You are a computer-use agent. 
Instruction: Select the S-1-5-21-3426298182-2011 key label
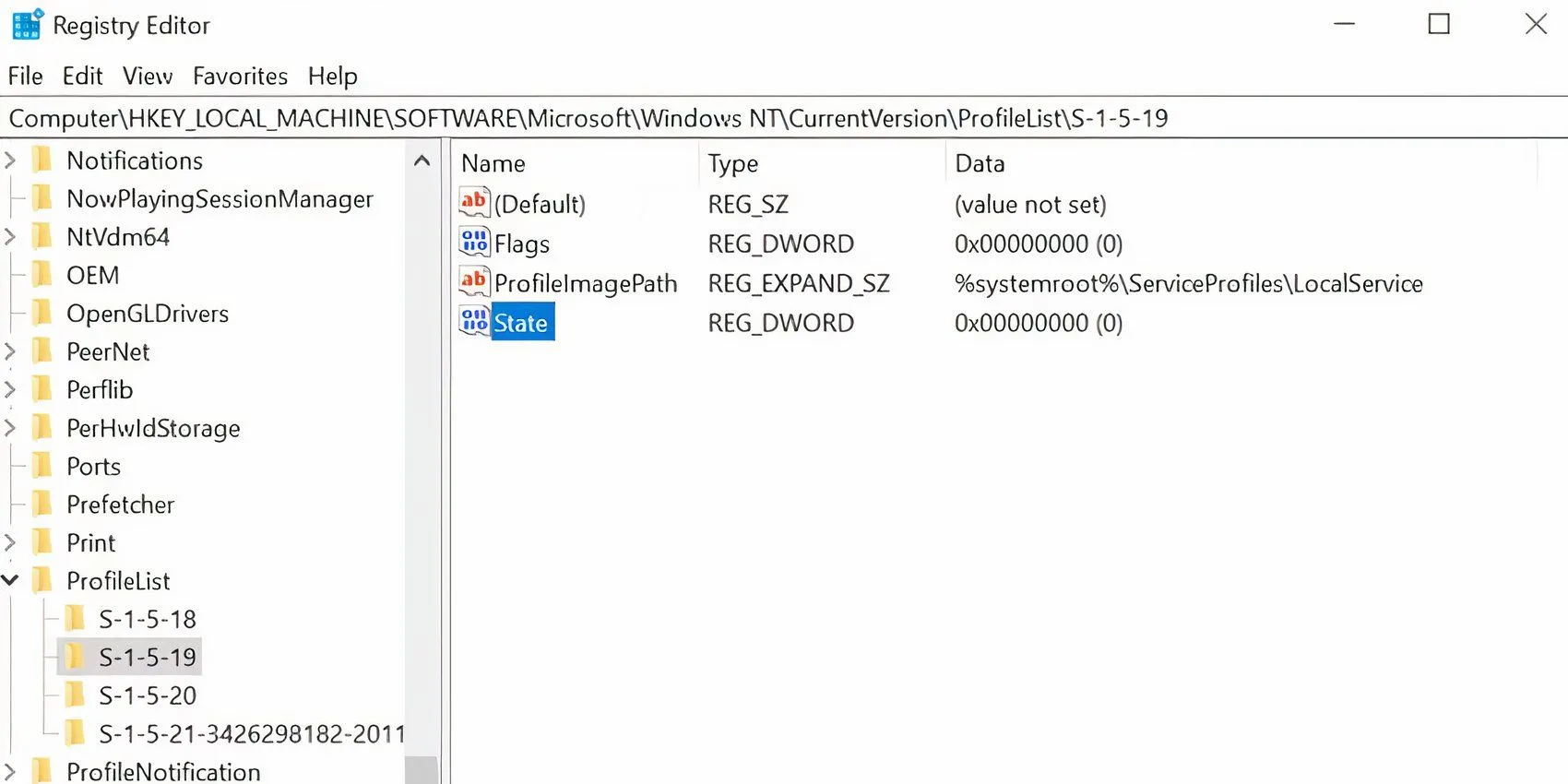pos(252,734)
